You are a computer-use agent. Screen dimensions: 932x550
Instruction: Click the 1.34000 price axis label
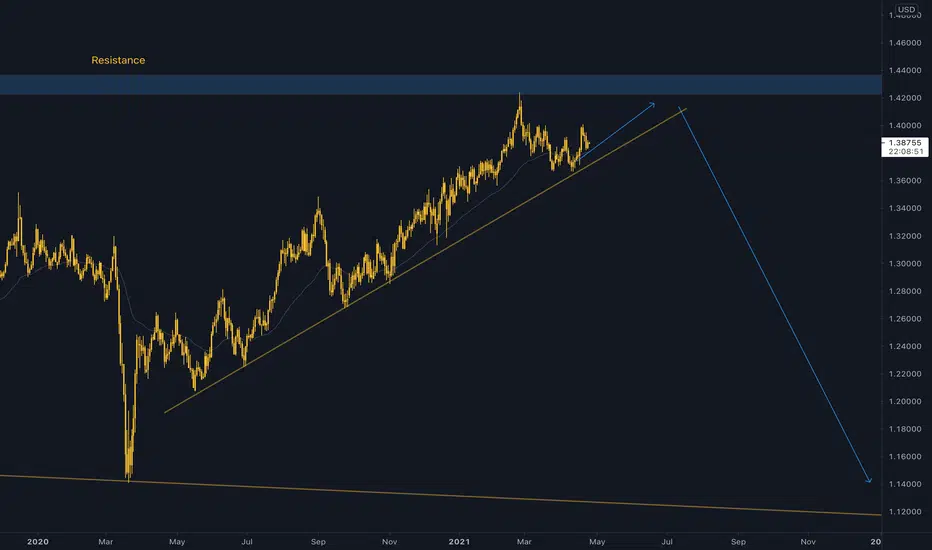pos(905,208)
